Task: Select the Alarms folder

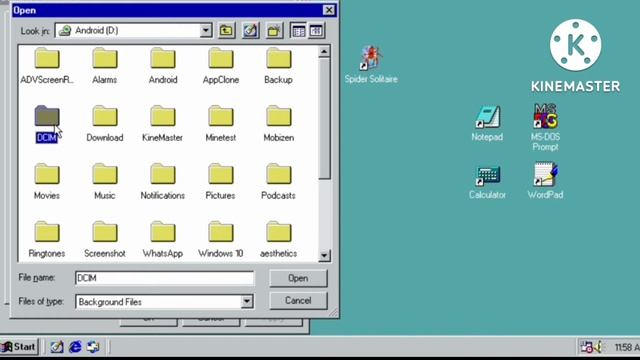Action: click(105, 66)
